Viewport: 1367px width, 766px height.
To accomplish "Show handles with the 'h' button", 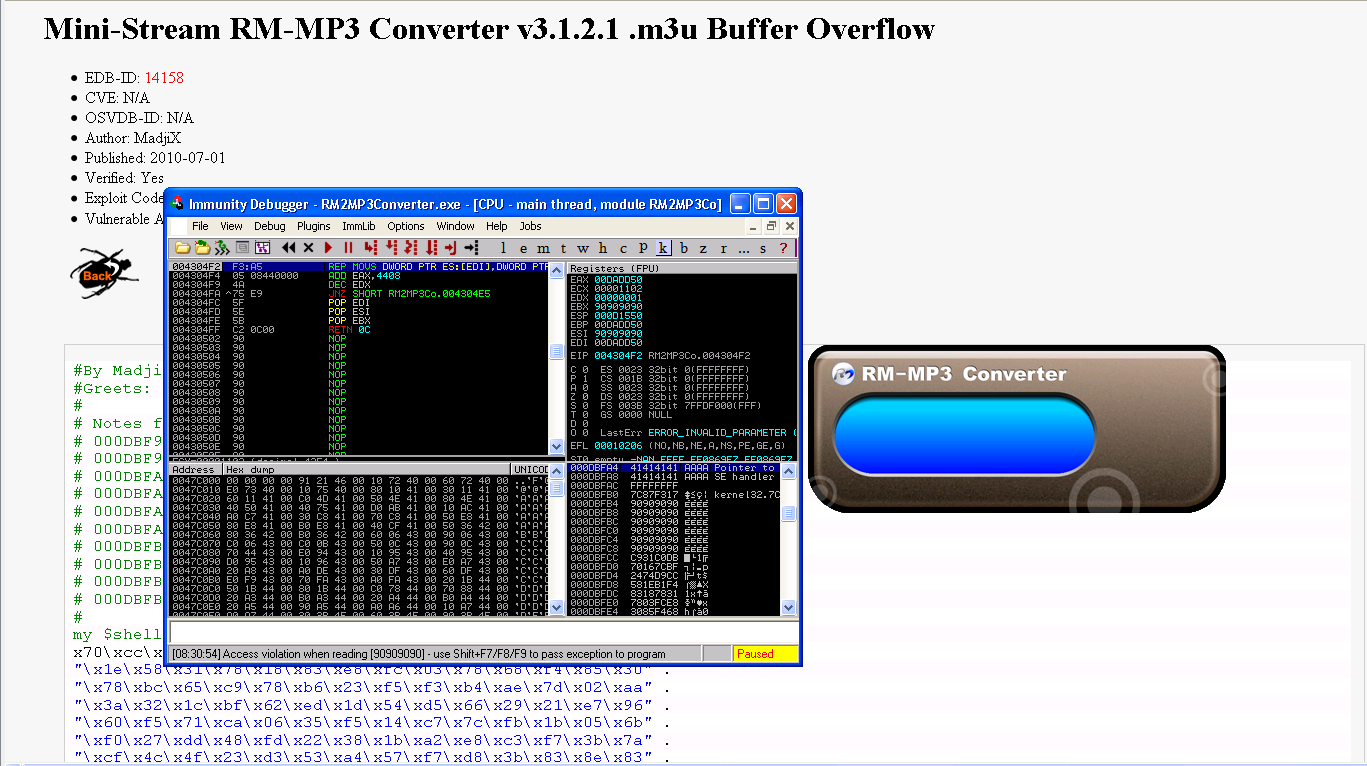I will tap(603, 247).
